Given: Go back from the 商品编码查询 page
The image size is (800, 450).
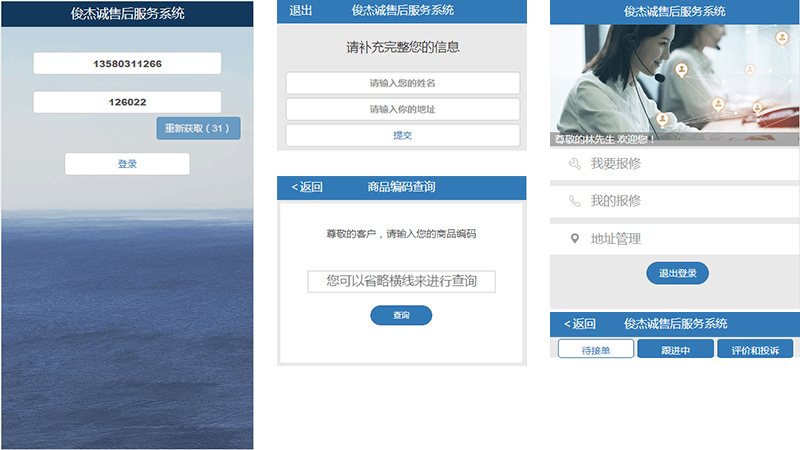Looking at the screenshot, I should click(307, 187).
